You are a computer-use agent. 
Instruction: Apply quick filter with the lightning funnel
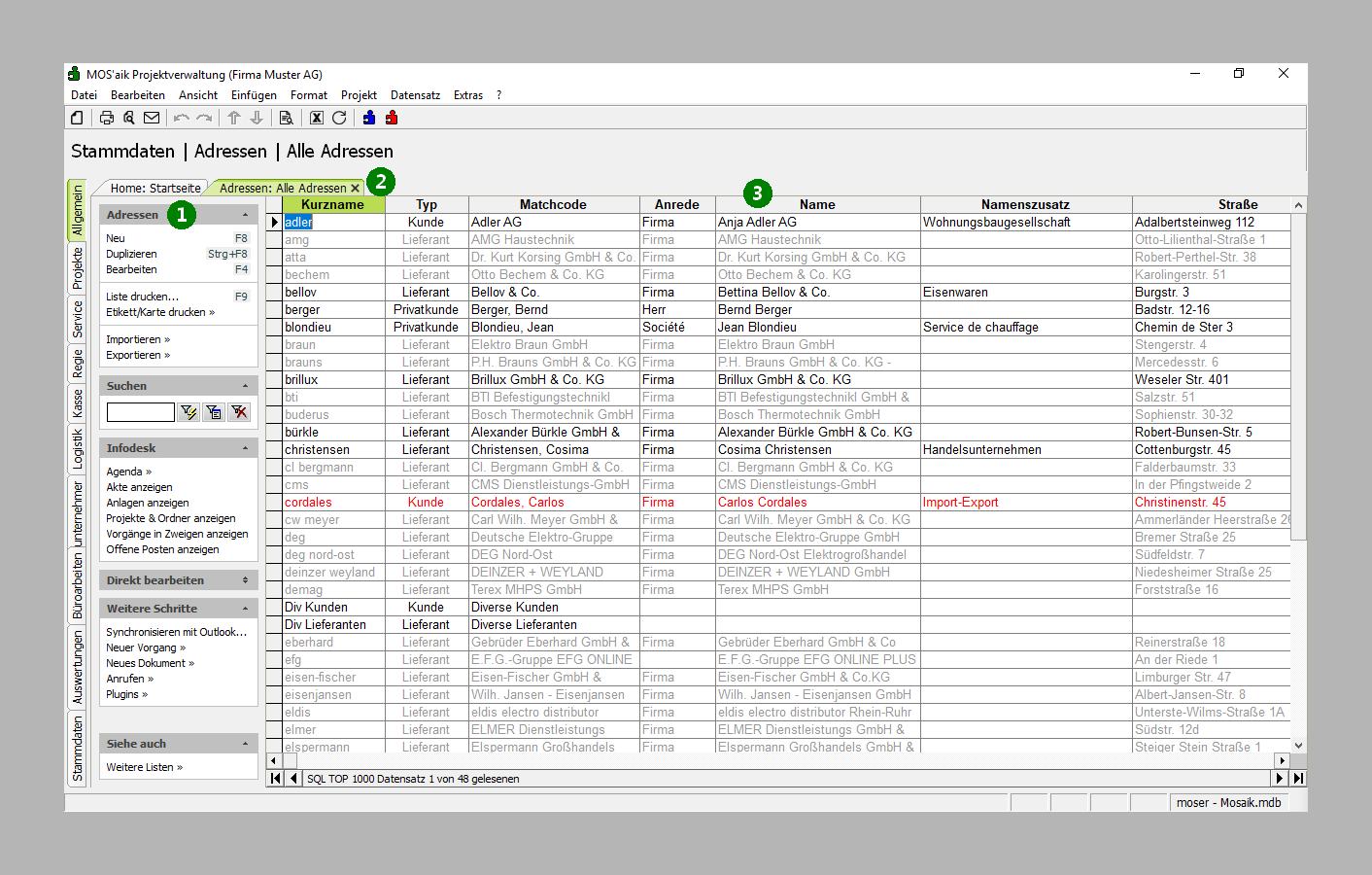[x=189, y=412]
